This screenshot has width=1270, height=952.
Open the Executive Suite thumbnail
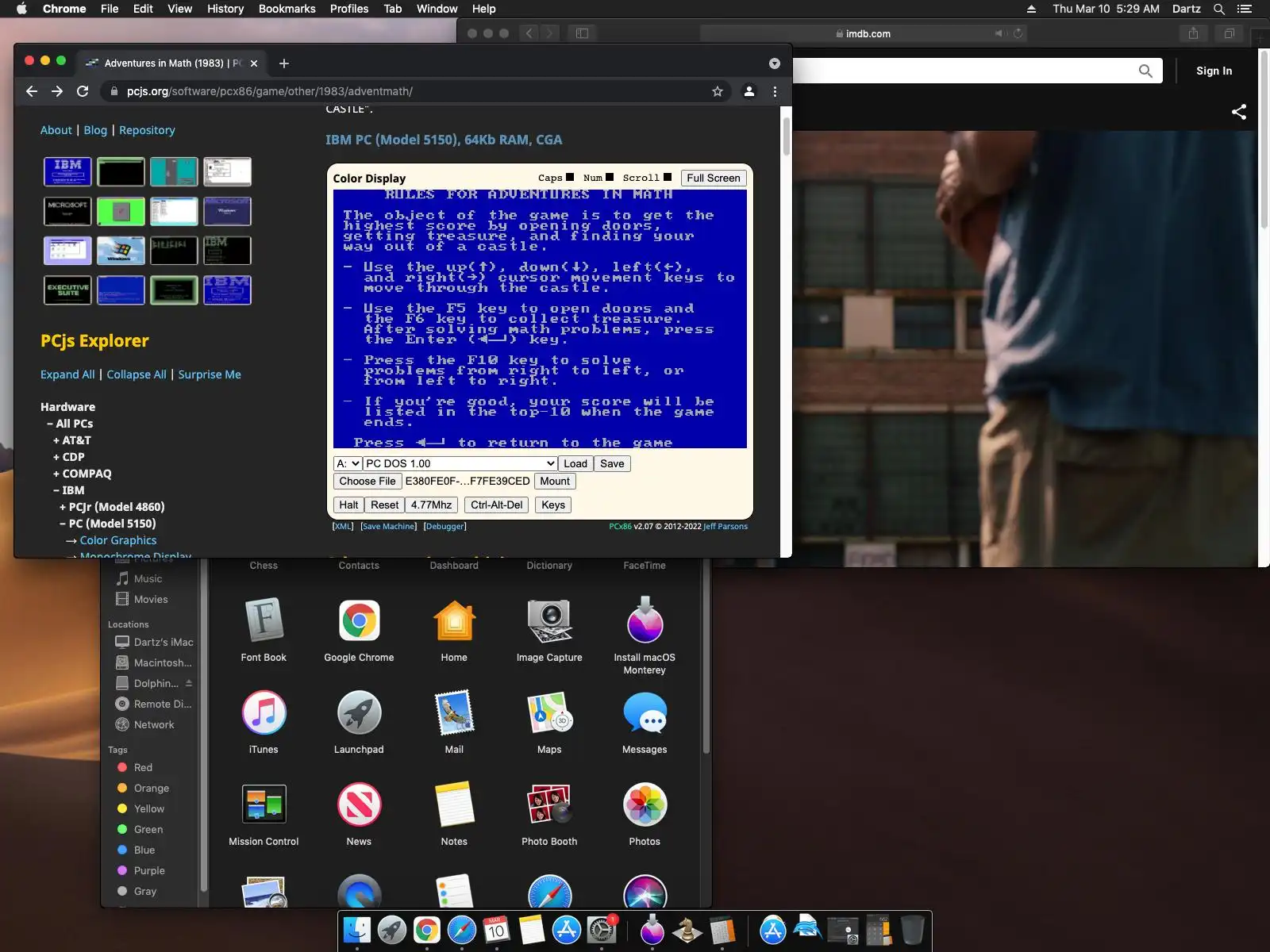[67, 290]
